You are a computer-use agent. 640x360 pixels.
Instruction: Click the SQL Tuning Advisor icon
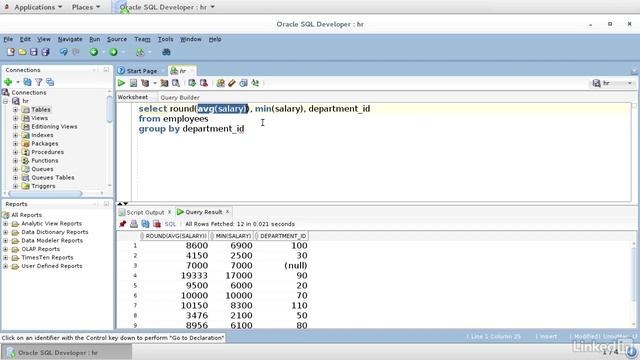[x=176, y=83]
